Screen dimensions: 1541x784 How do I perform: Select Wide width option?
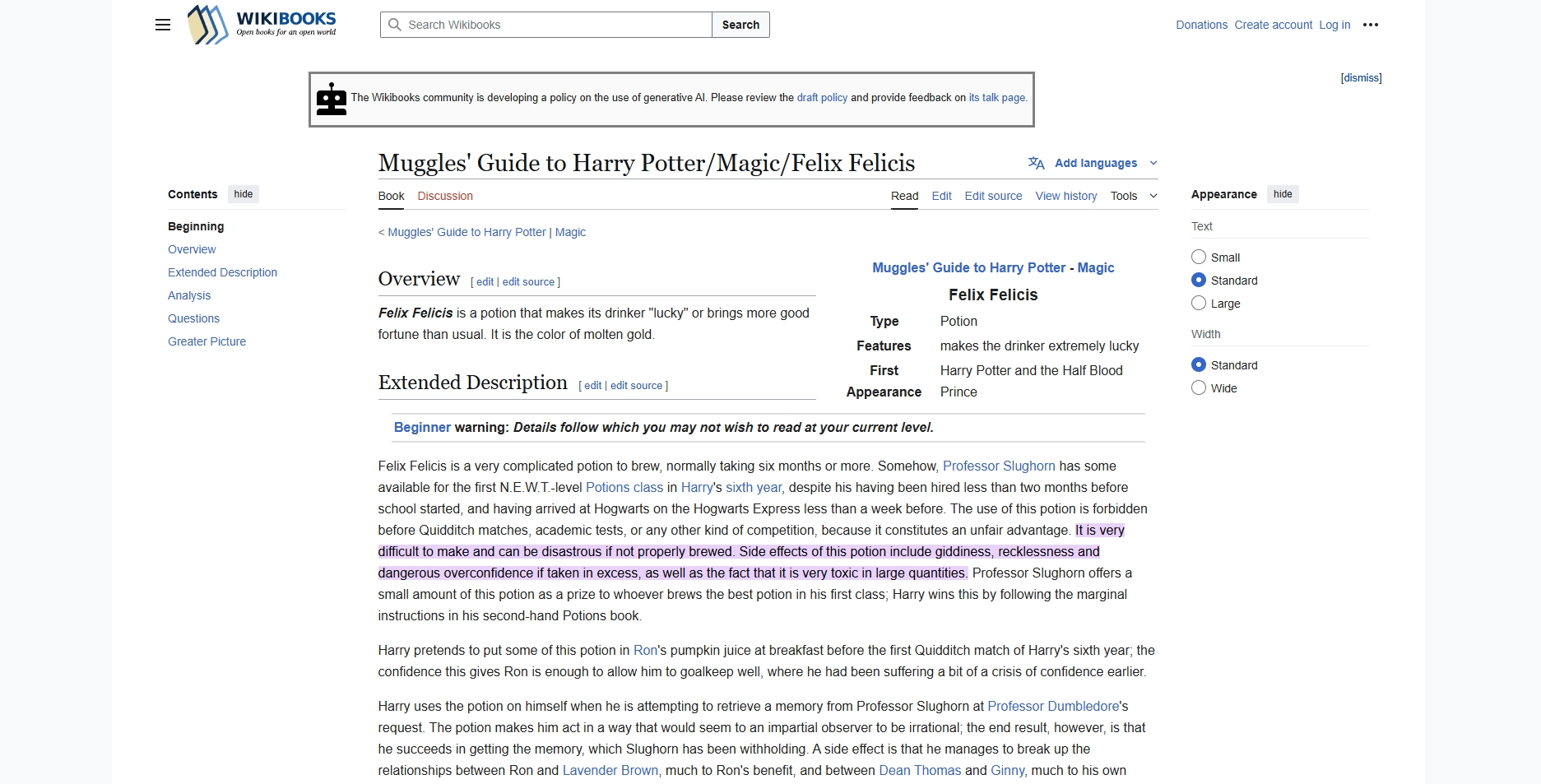click(1199, 387)
